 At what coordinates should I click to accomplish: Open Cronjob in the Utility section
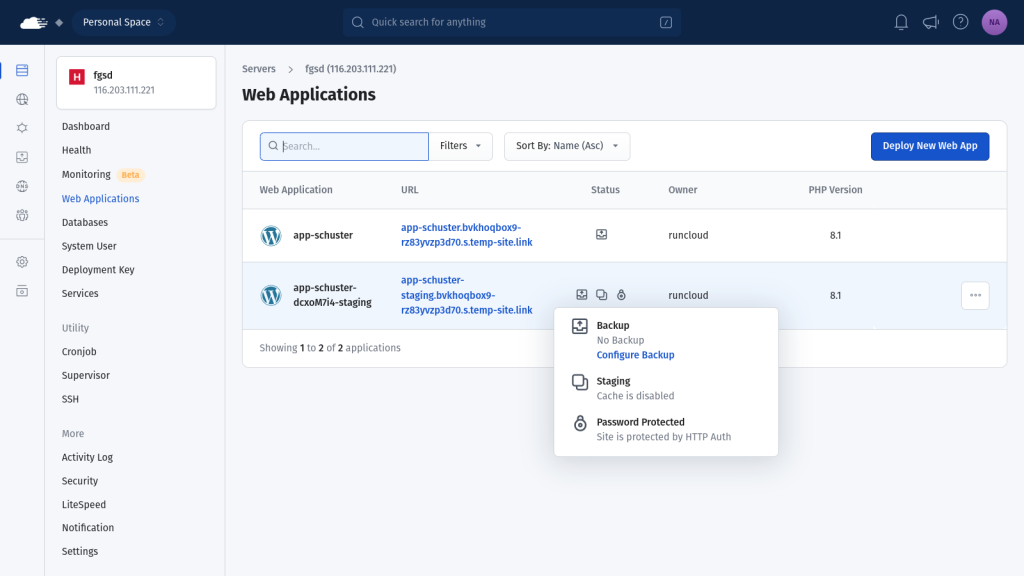(79, 352)
